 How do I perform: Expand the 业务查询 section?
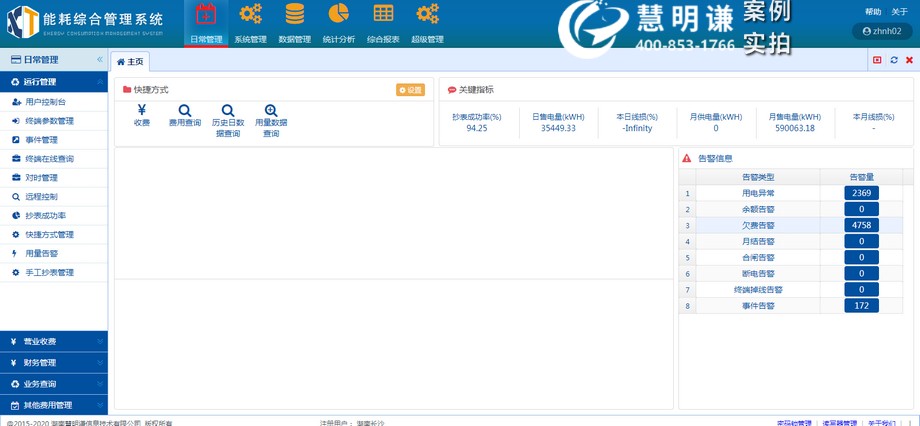pyautogui.click(x=54, y=384)
